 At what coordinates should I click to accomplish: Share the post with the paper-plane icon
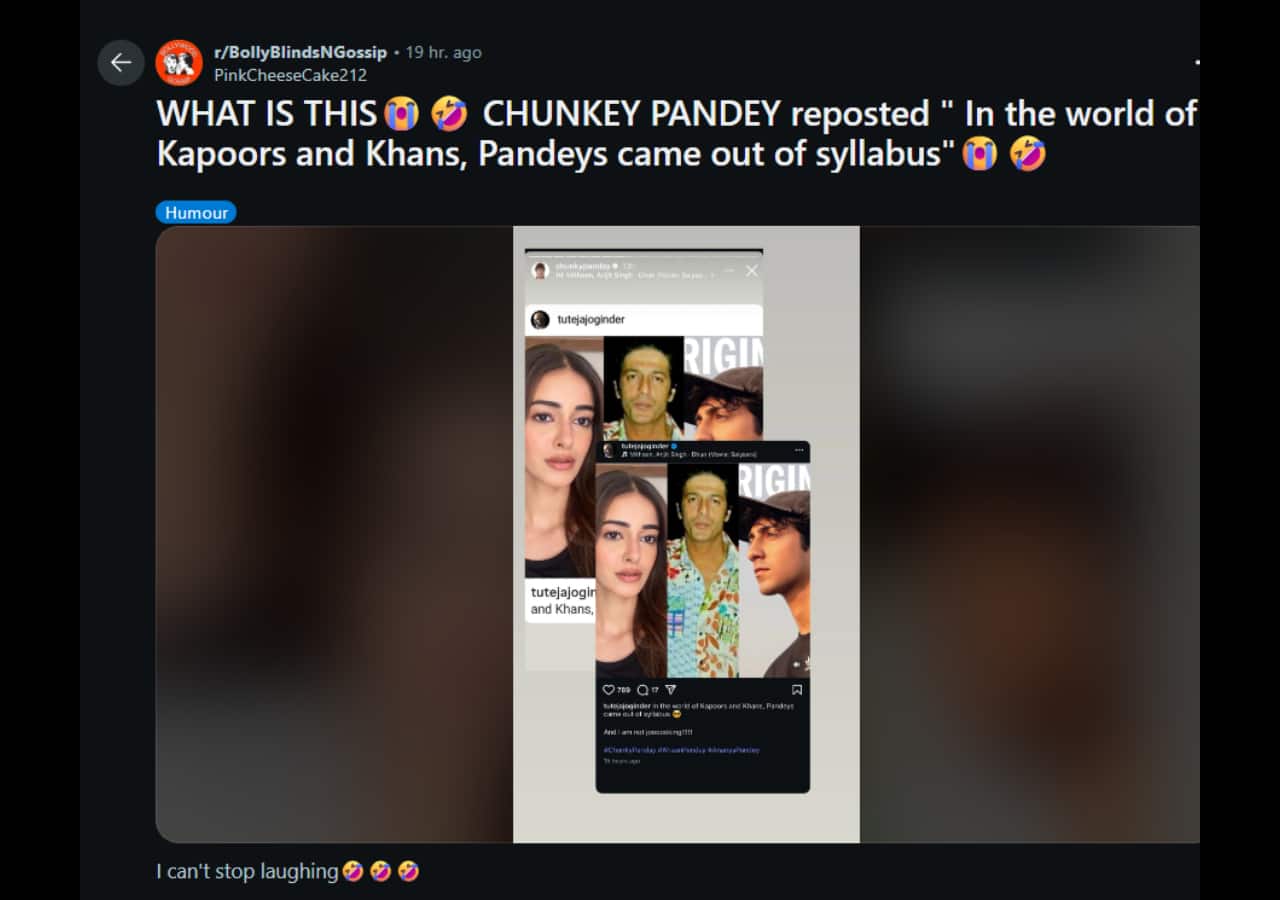point(671,690)
